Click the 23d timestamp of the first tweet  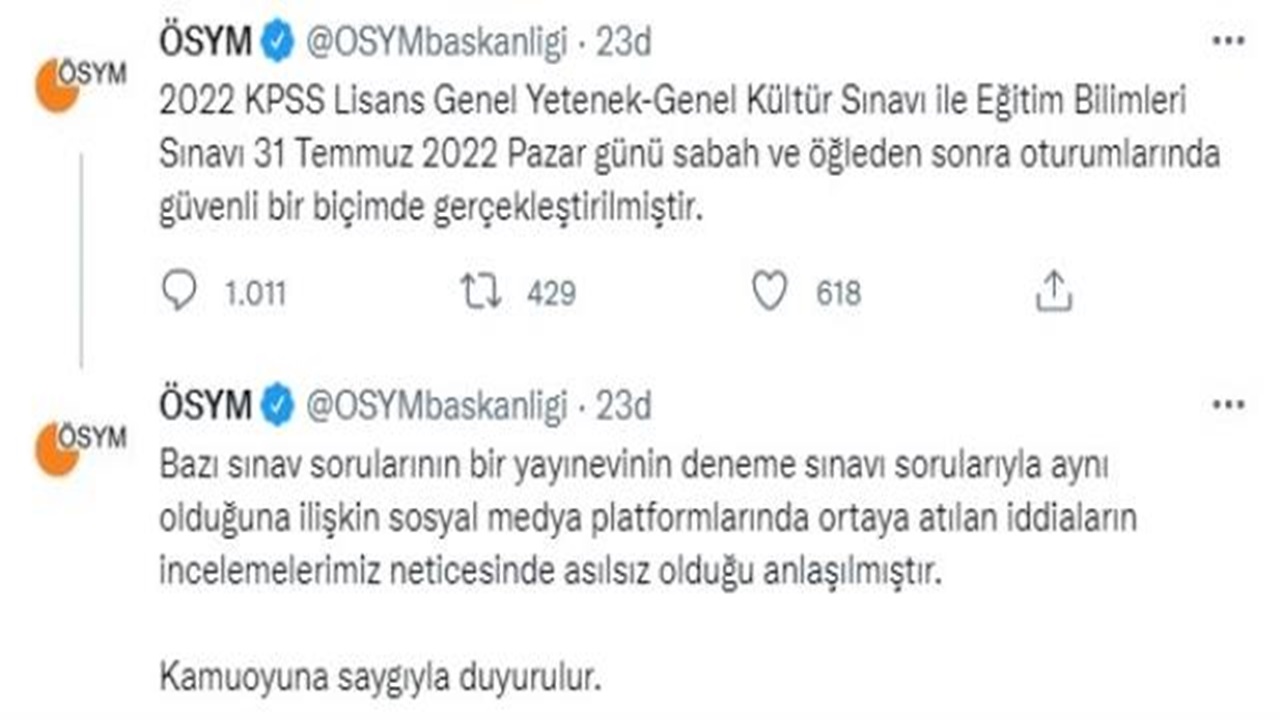[624, 42]
